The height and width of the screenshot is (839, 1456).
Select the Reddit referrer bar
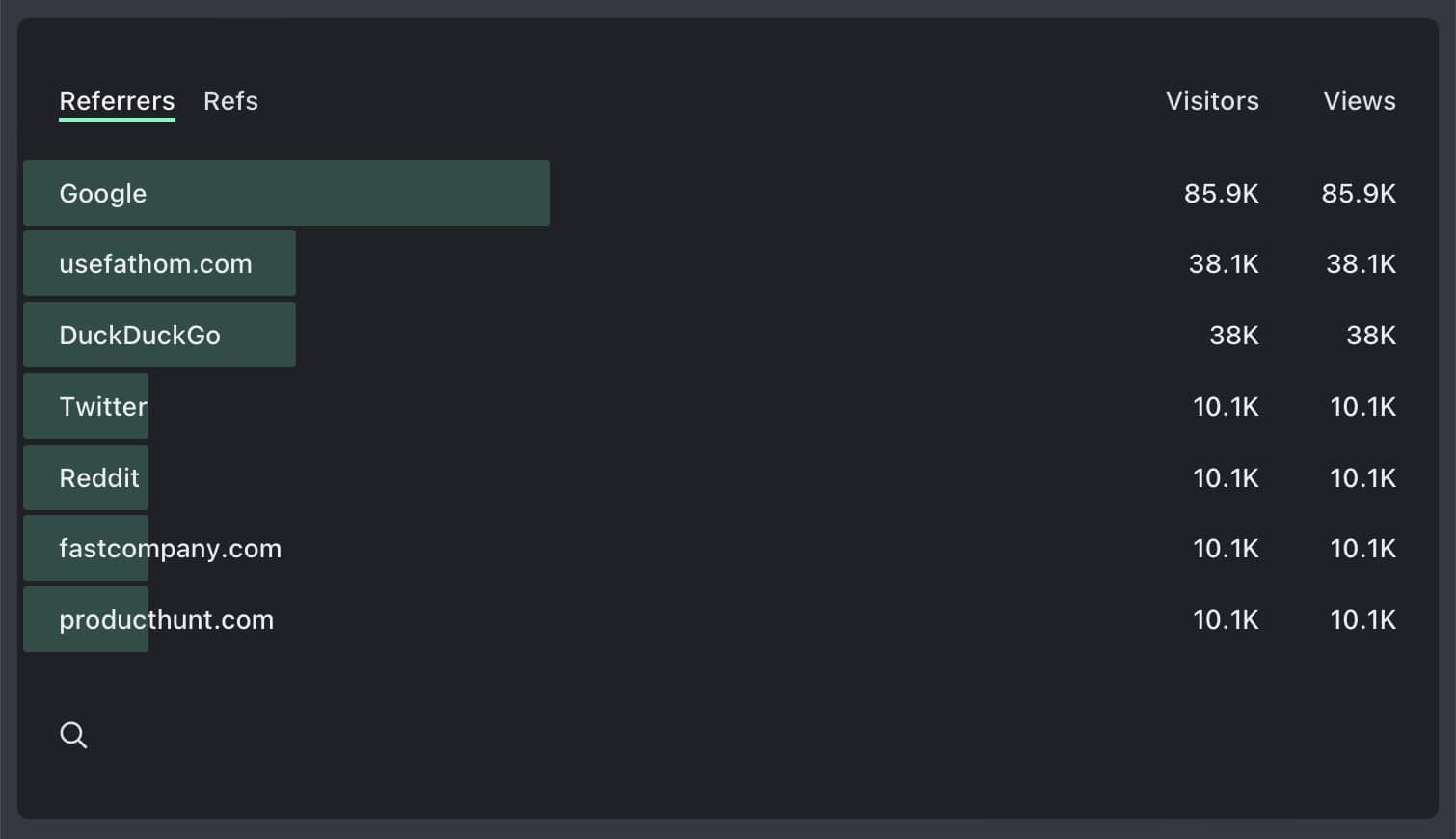click(x=86, y=477)
